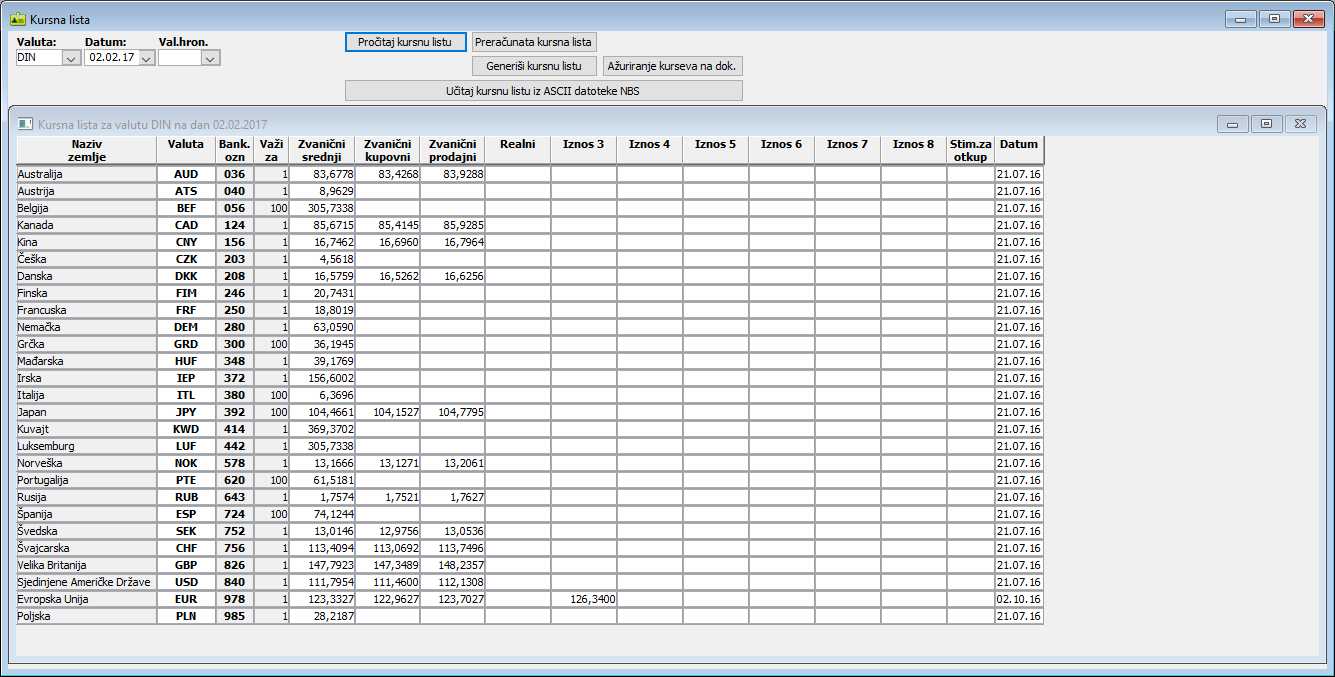
Task: Click the Generiši kursnu listu button
Action: point(534,66)
